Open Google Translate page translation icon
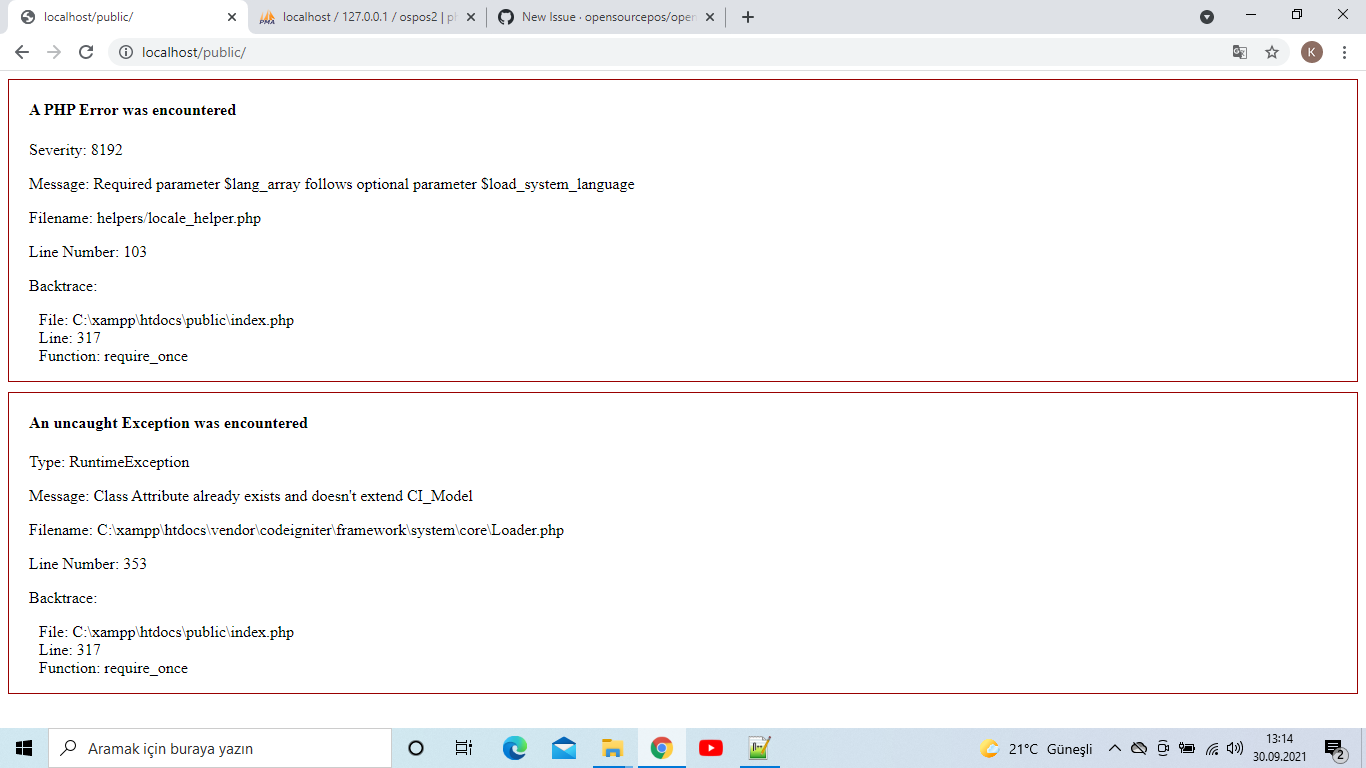This screenshot has width=1366, height=768. tap(1240, 52)
